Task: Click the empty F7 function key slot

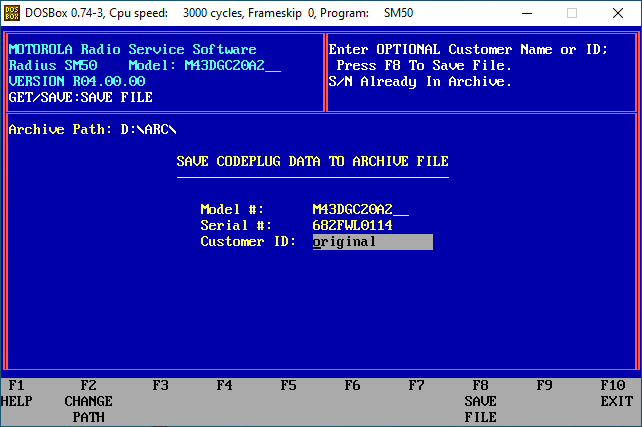Action: click(x=416, y=385)
